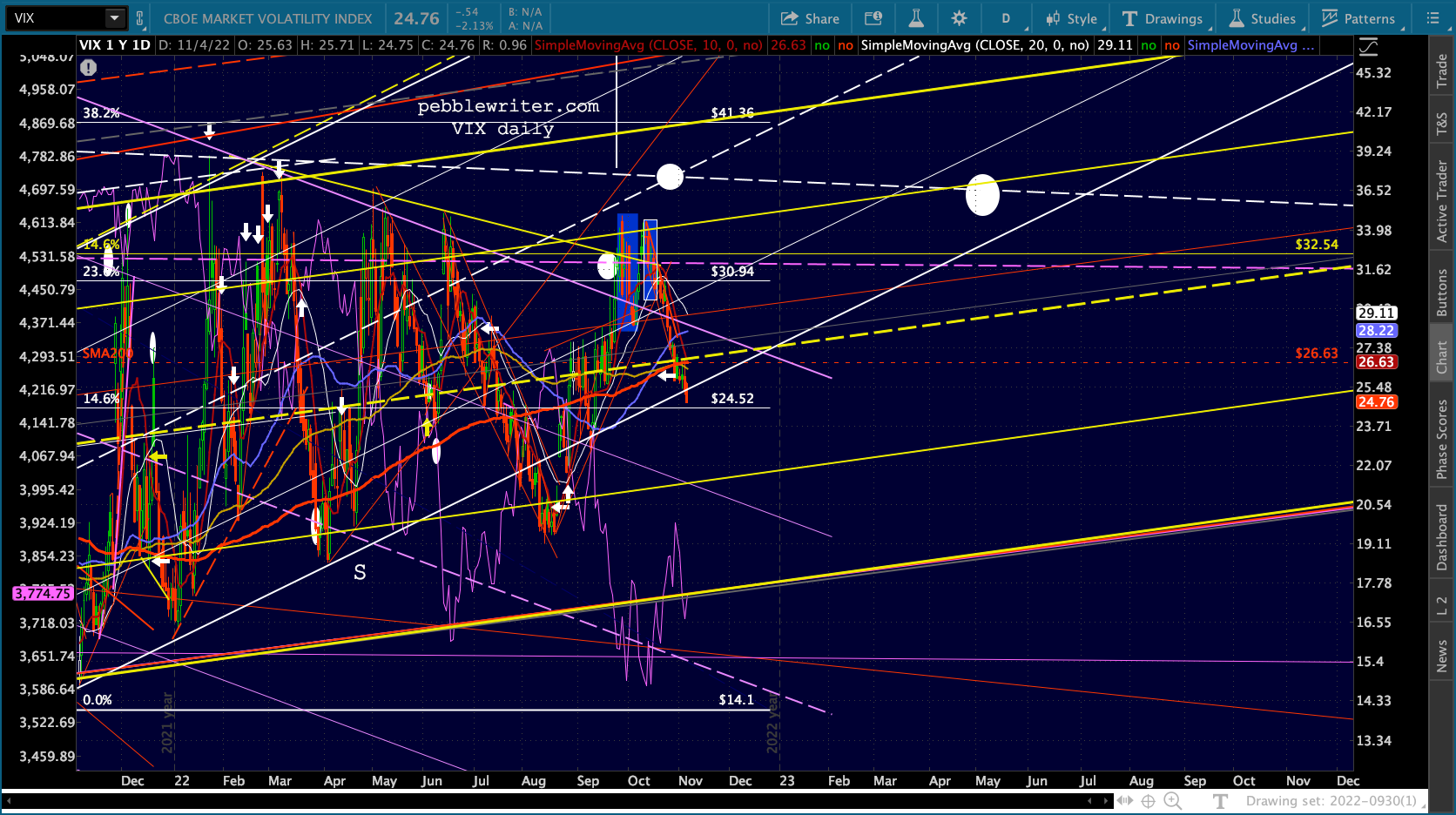Screen dimensions: 1456x815
Task: Click the time-axis expand arrows icon
Action: point(1126,801)
